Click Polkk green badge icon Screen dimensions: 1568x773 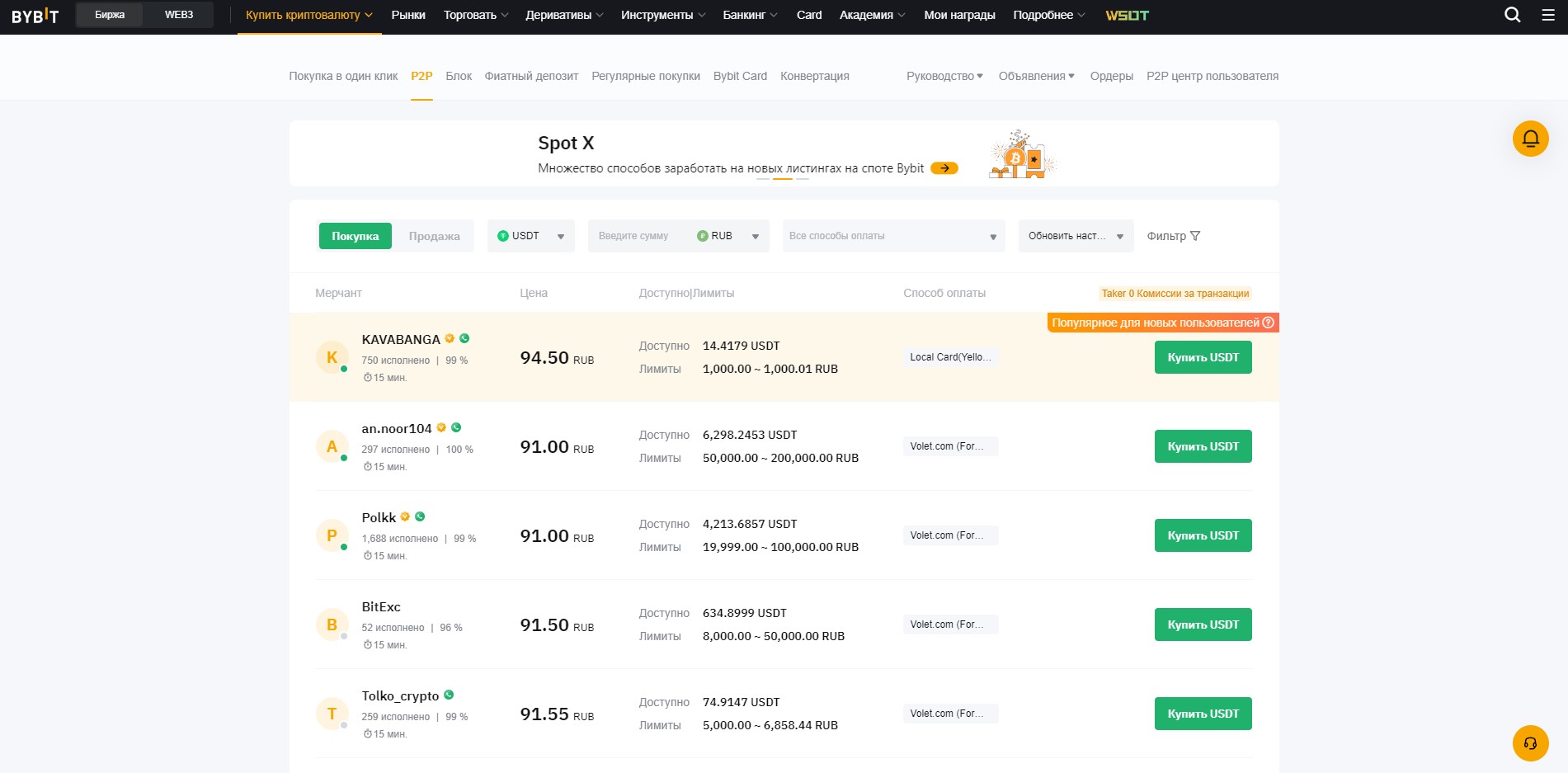click(x=420, y=516)
